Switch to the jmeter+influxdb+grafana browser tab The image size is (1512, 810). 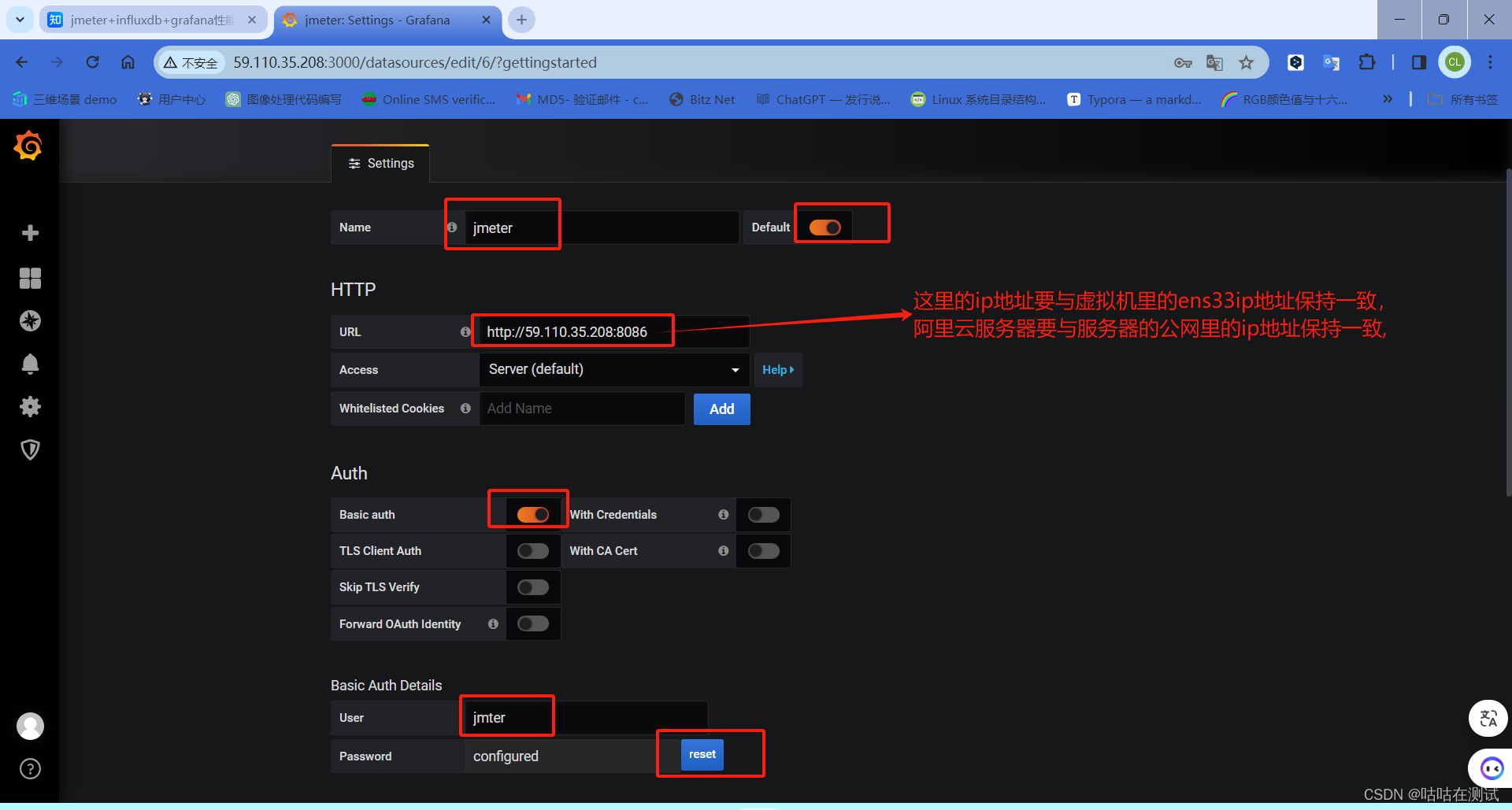click(152, 20)
